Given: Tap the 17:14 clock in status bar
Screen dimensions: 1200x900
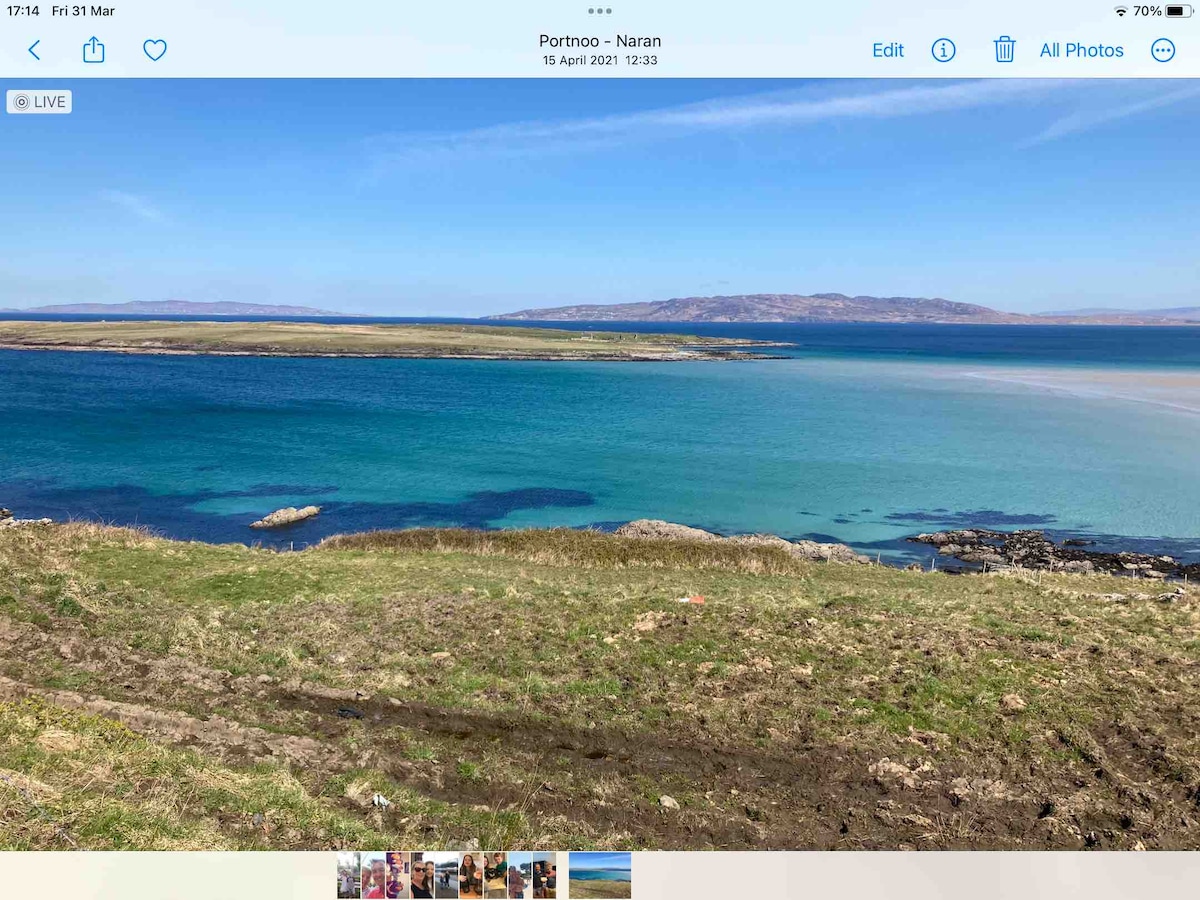Looking at the screenshot, I should (23, 11).
